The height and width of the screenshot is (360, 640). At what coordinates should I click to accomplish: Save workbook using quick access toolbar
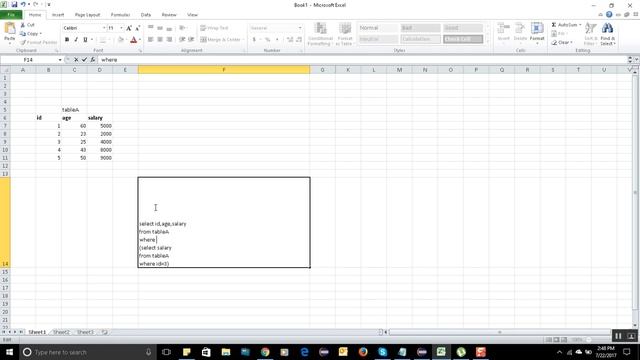pyautogui.click(x=14, y=4)
